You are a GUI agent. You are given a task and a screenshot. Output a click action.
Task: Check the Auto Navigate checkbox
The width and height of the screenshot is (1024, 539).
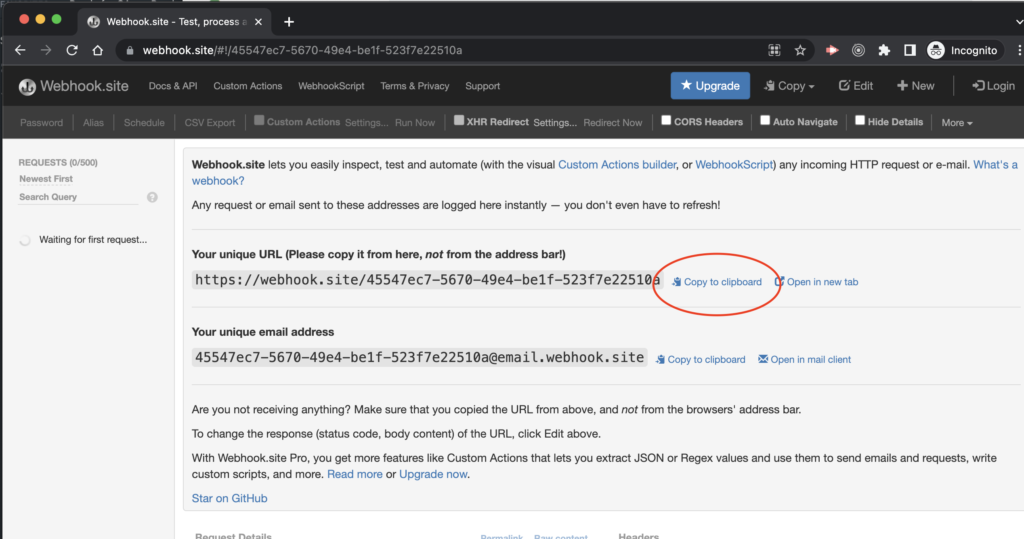pos(765,120)
